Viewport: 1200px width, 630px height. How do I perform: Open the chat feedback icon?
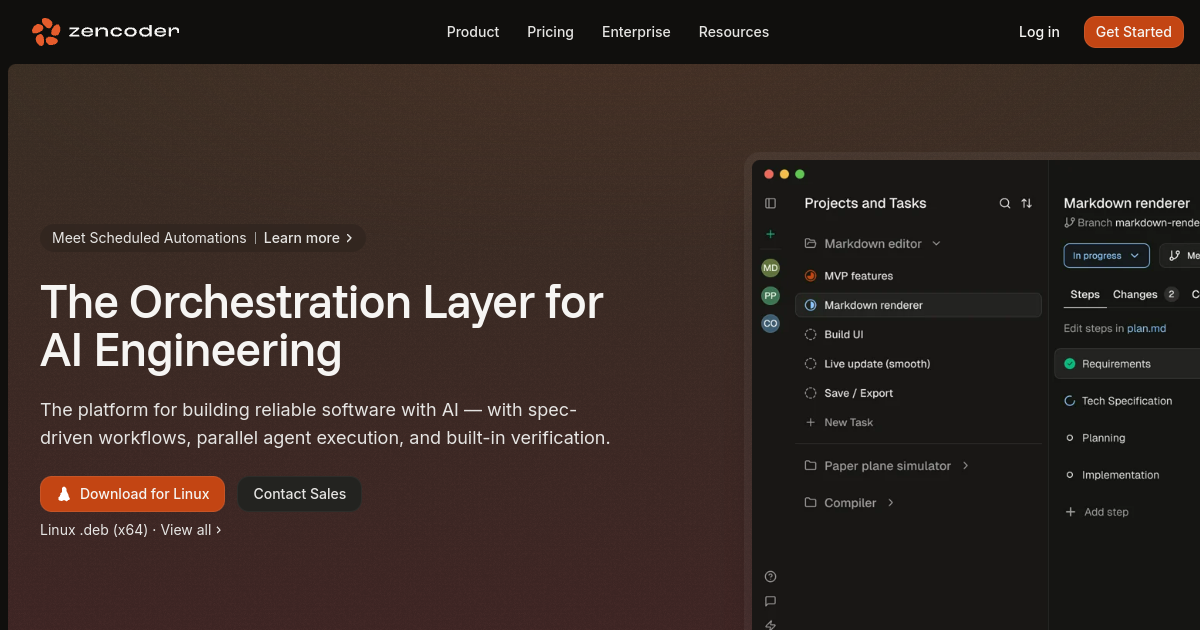(x=770, y=601)
